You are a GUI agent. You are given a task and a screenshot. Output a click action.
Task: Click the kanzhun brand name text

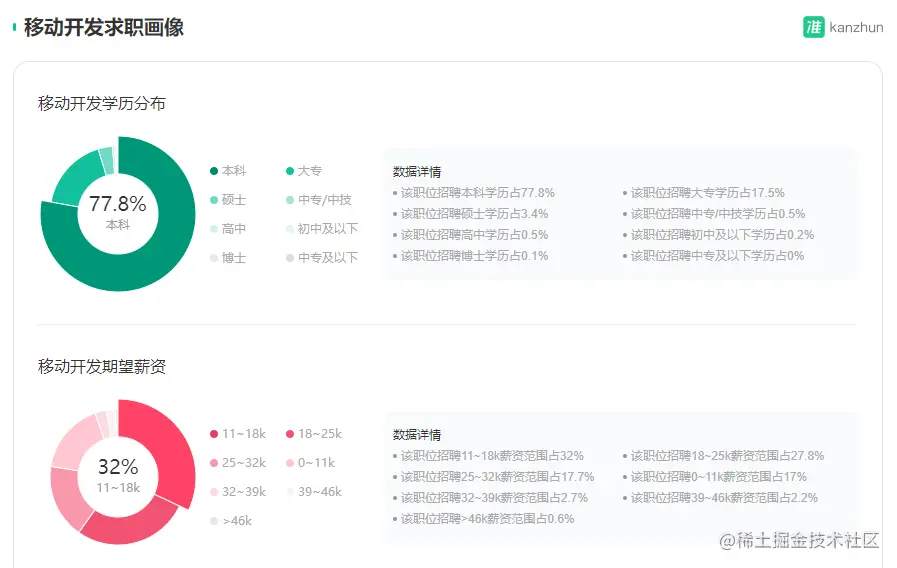(x=856, y=27)
